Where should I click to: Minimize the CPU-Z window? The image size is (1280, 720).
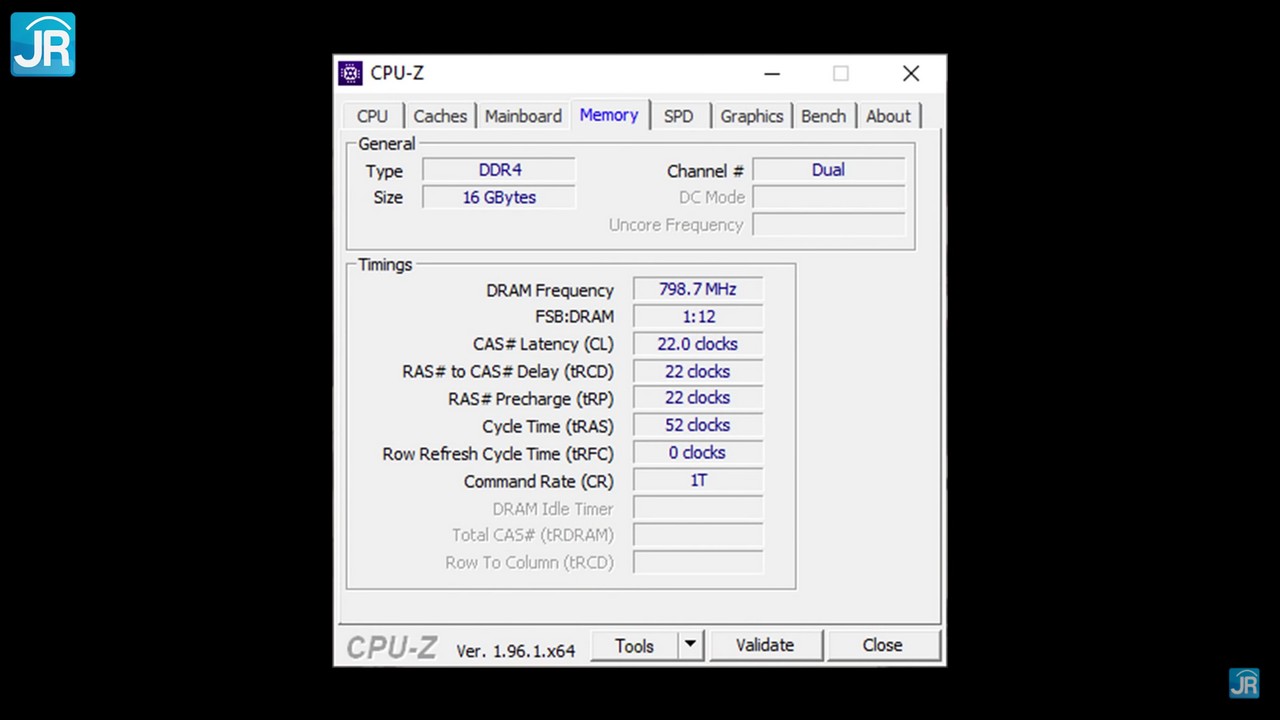(772, 73)
